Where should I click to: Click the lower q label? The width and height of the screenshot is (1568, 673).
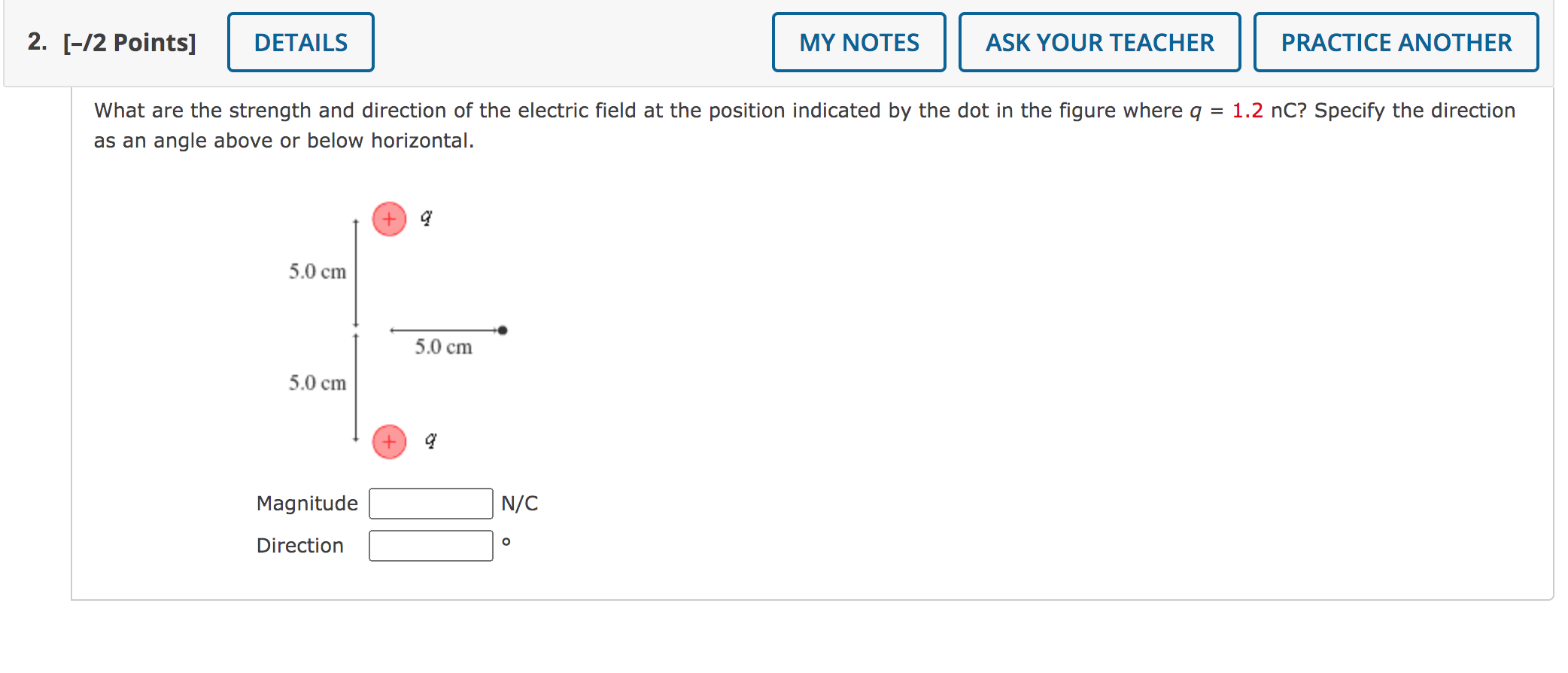coord(429,440)
